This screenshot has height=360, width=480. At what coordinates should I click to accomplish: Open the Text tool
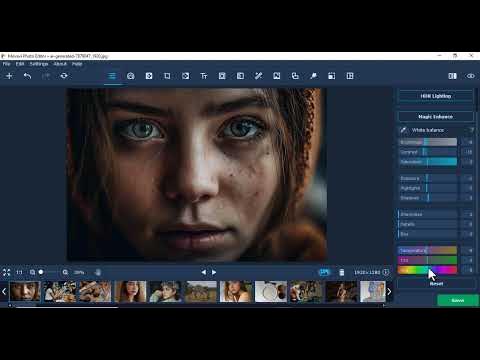(x=204, y=76)
